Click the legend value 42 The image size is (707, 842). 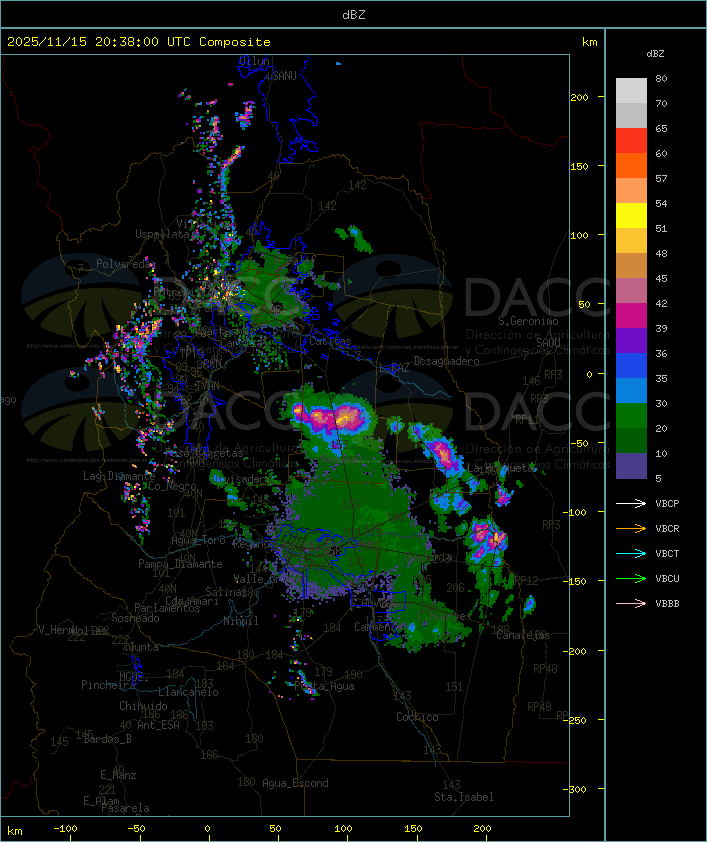[x=661, y=303]
